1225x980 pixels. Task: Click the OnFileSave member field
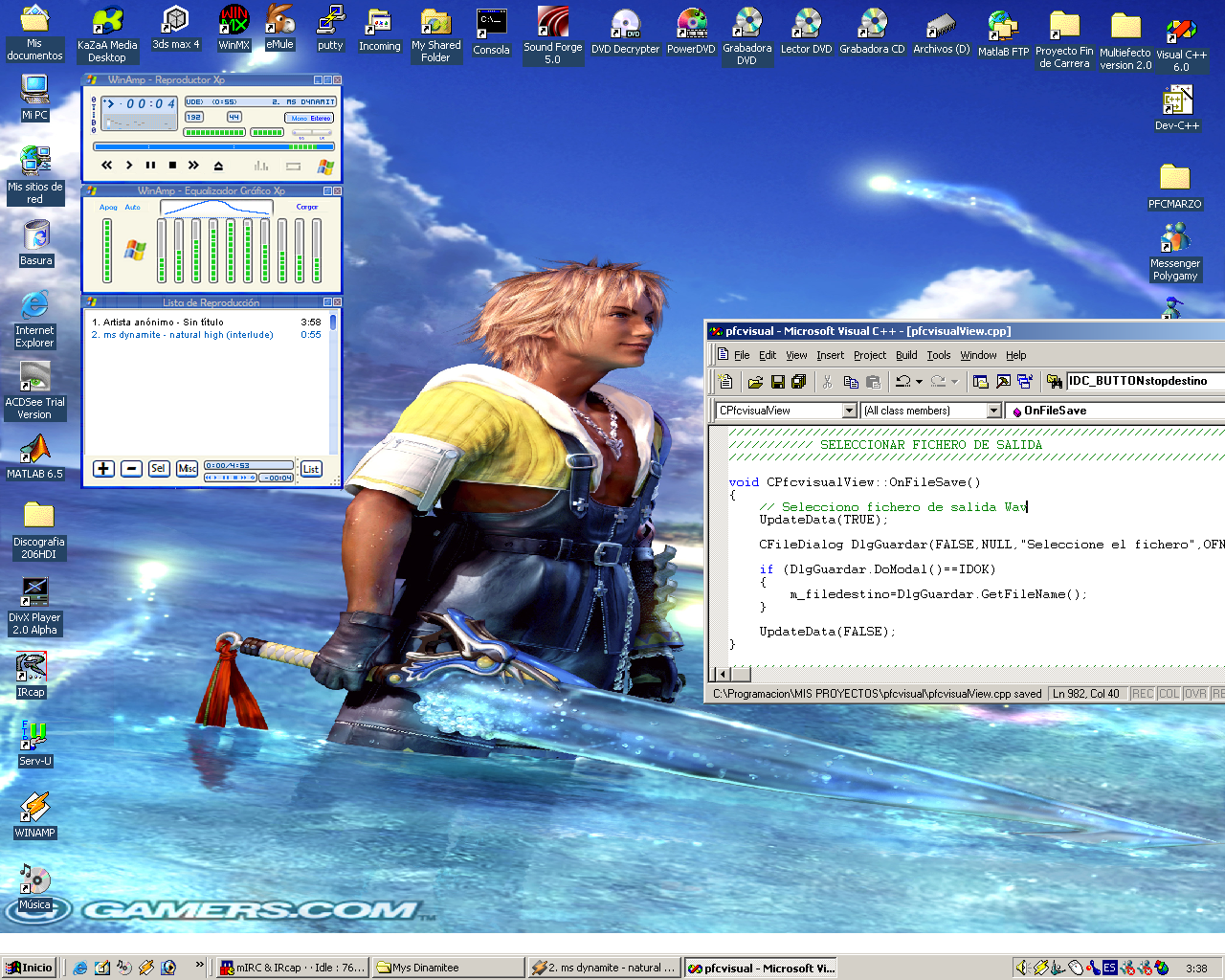tap(1117, 411)
